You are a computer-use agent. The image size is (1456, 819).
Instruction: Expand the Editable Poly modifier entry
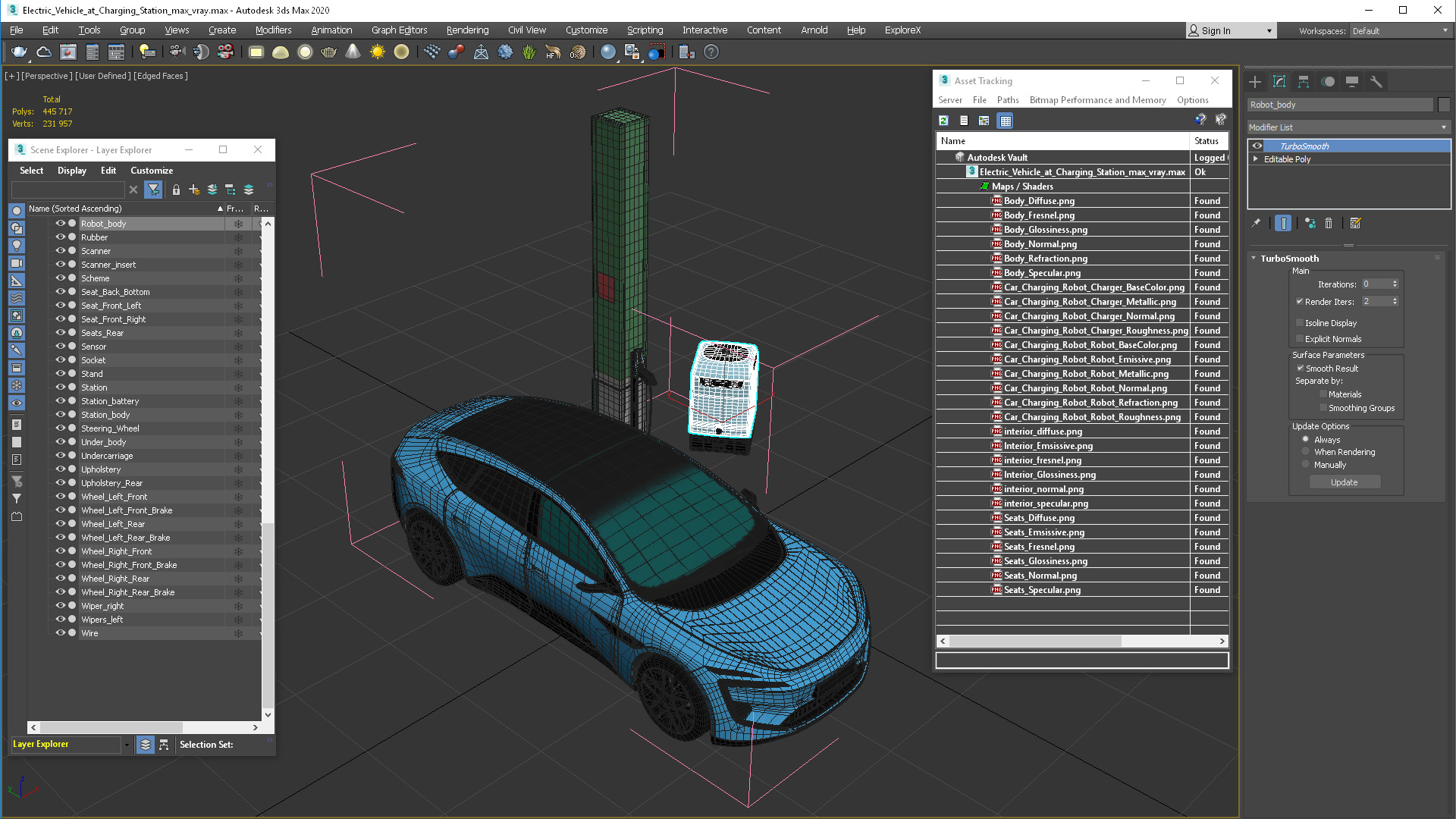tap(1256, 159)
